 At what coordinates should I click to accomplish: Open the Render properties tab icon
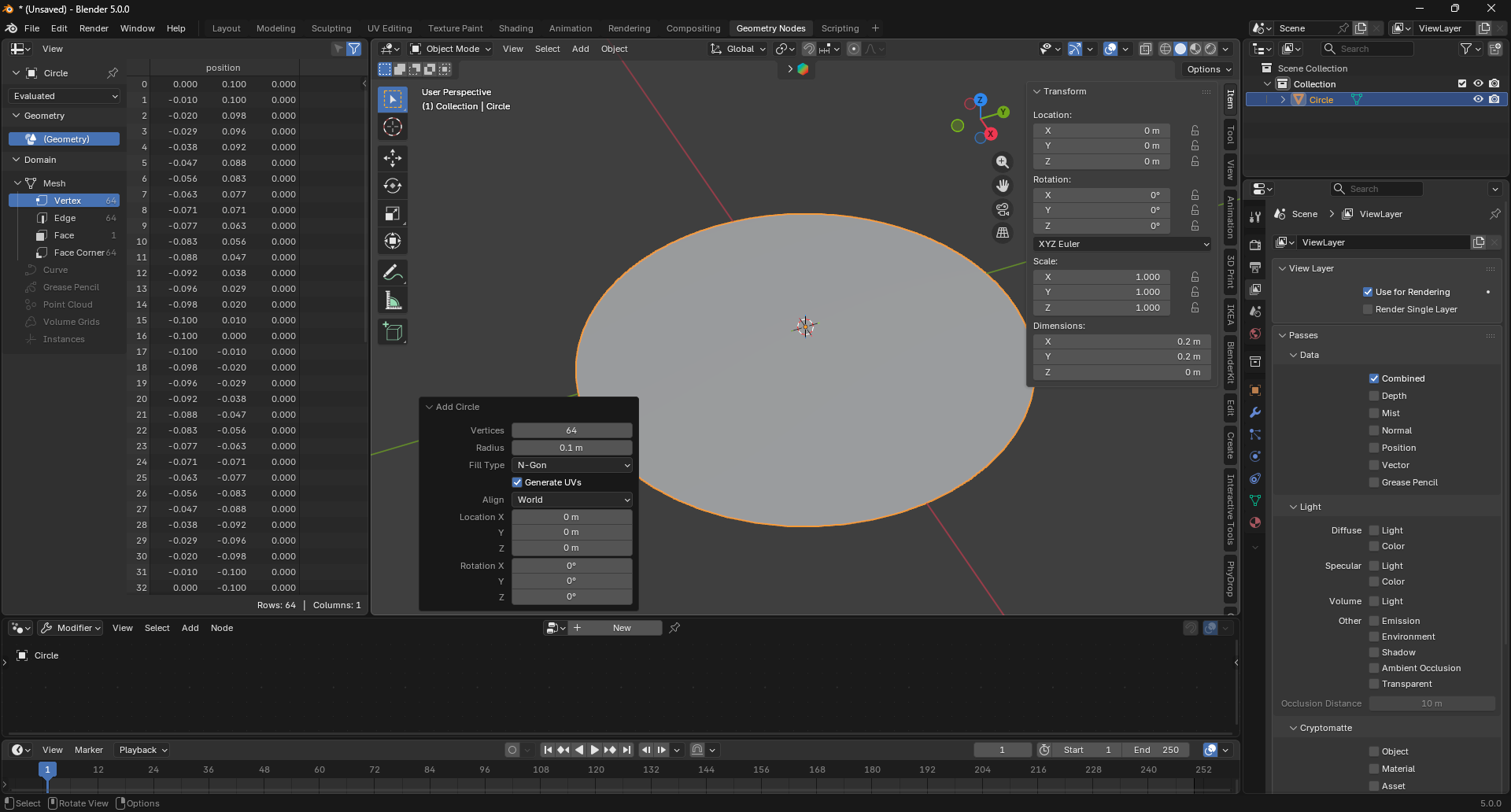click(x=1255, y=245)
